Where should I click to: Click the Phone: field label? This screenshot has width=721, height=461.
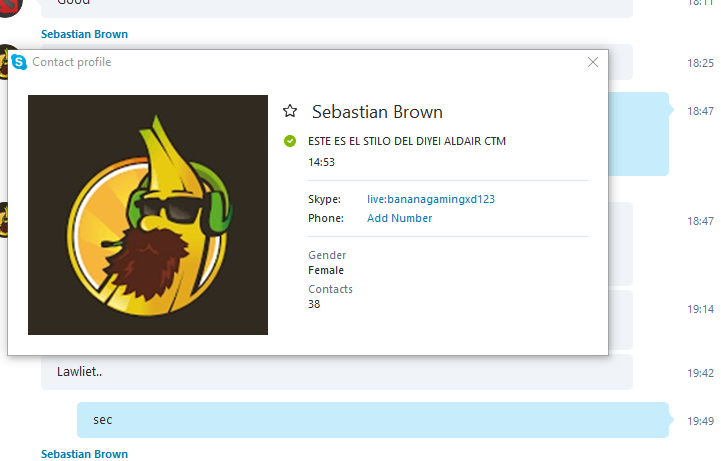click(326, 218)
